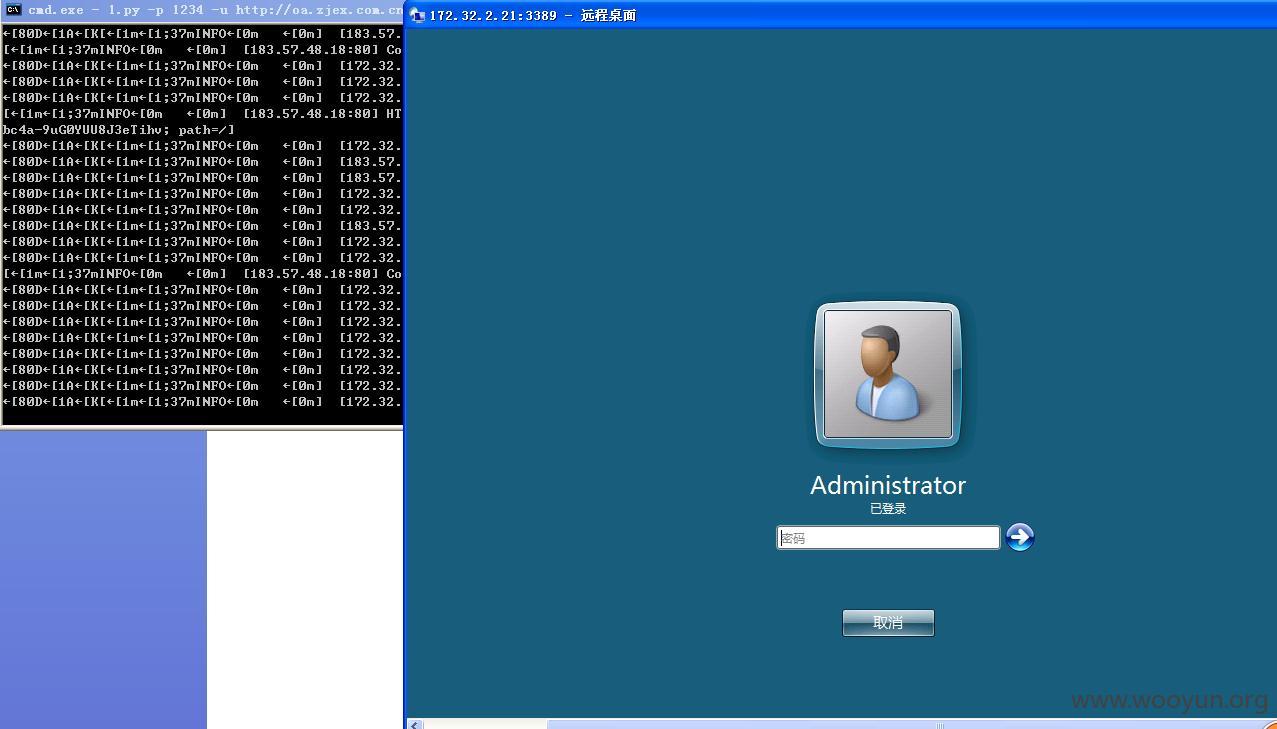Select the Administrator user avatar picture
This screenshot has width=1277, height=729.
click(888, 374)
